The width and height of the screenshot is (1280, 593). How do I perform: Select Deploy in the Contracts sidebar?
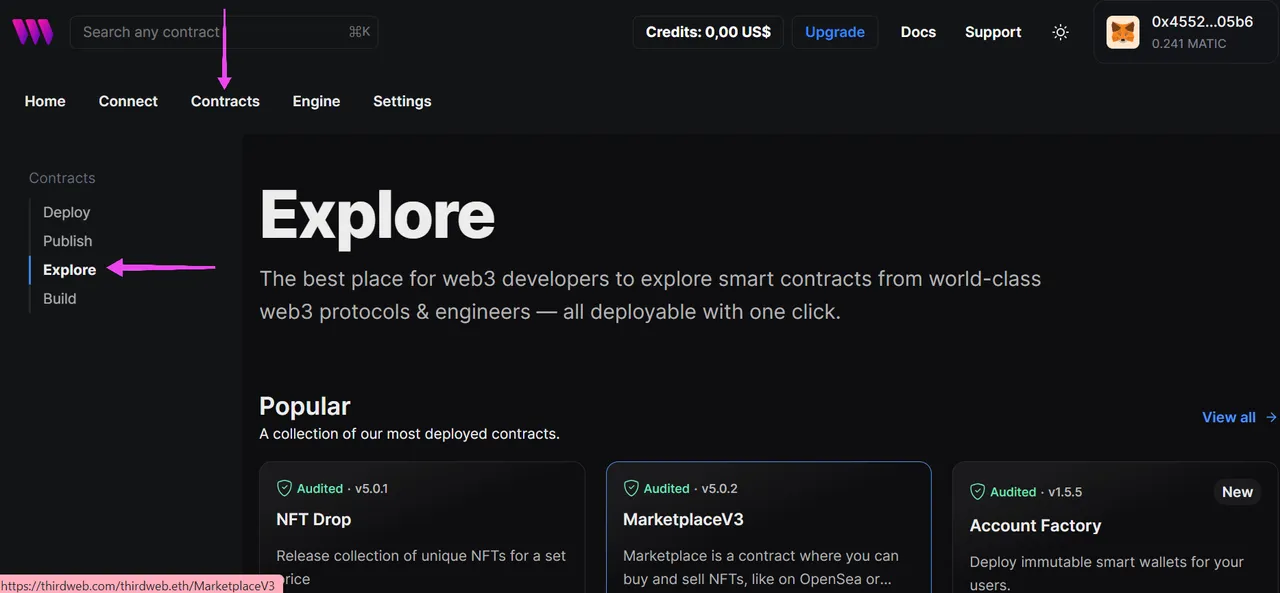pos(67,212)
